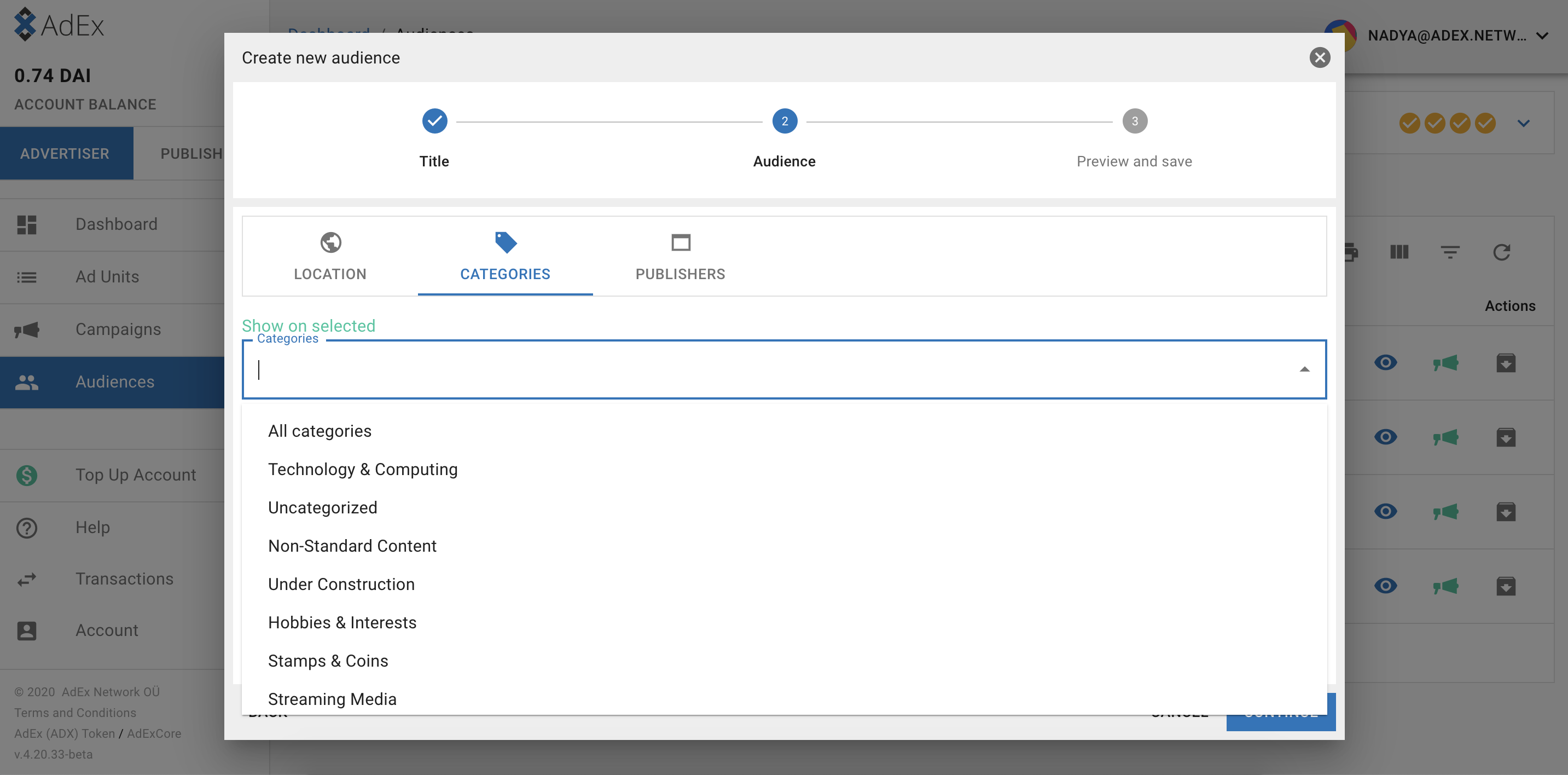Screen dimensions: 1568x775
Task: Open Transactions arrows icon
Action: point(27,579)
